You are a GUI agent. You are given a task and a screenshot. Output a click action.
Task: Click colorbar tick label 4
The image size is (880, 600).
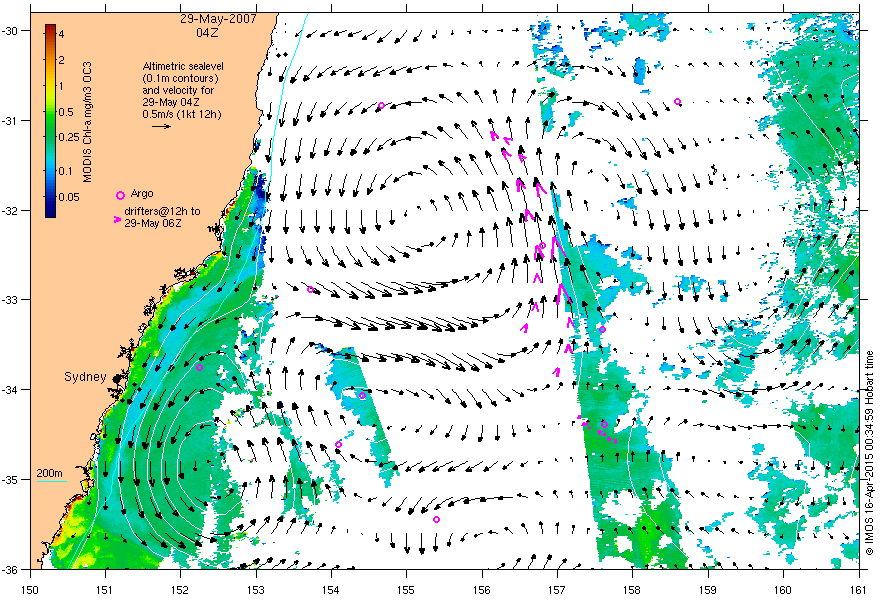[x=62, y=34]
